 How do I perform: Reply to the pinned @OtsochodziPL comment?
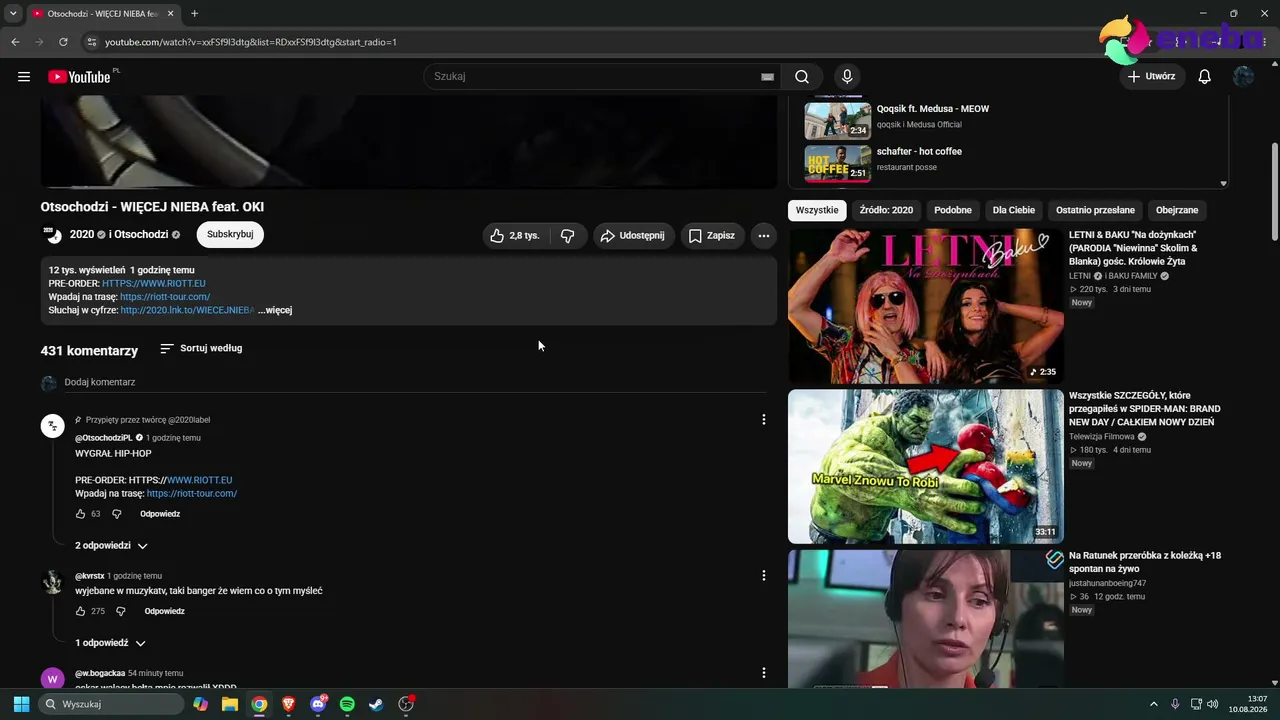tap(160, 514)
